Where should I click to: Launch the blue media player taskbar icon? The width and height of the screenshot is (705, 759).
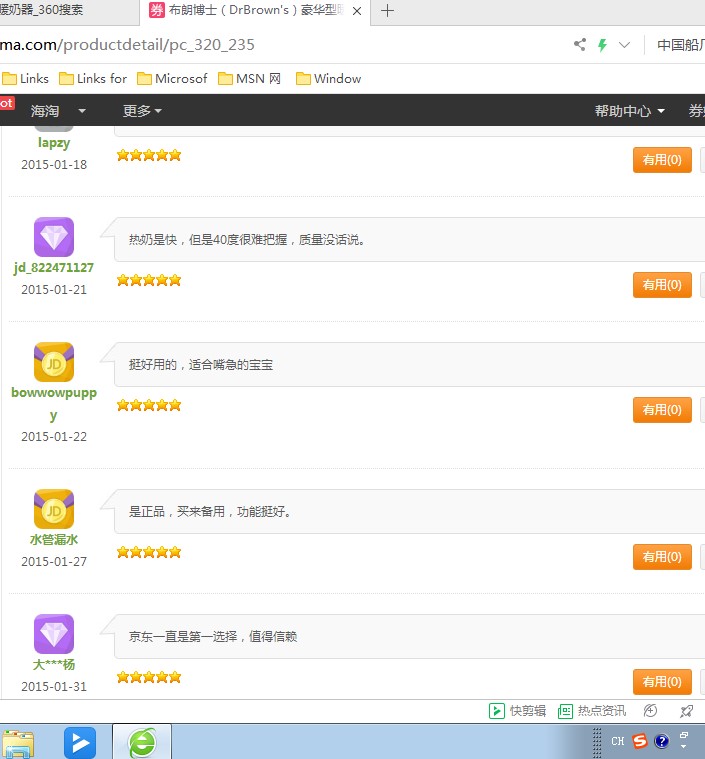80,742
